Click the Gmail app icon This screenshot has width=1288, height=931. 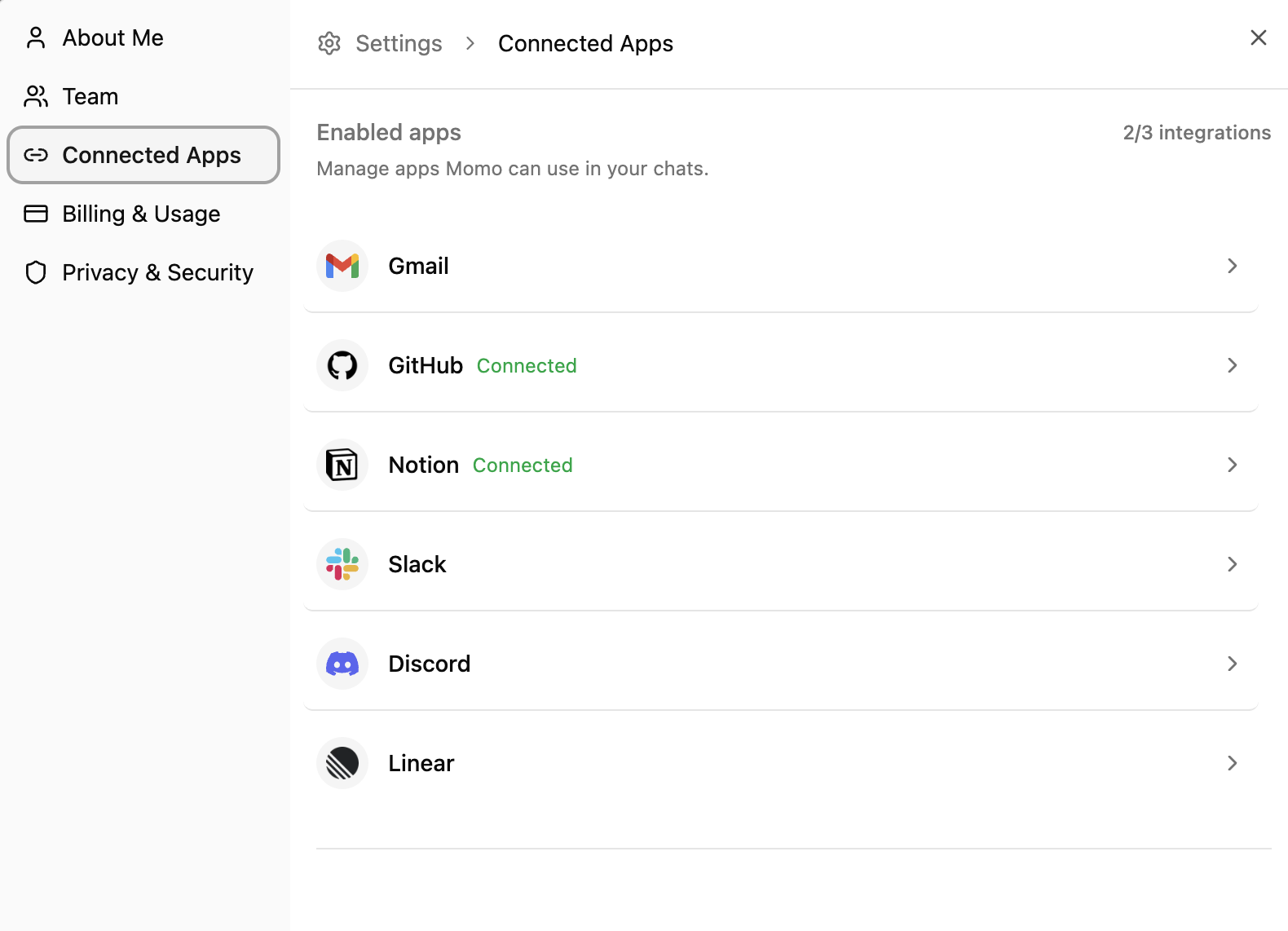(x=342, y=266)
